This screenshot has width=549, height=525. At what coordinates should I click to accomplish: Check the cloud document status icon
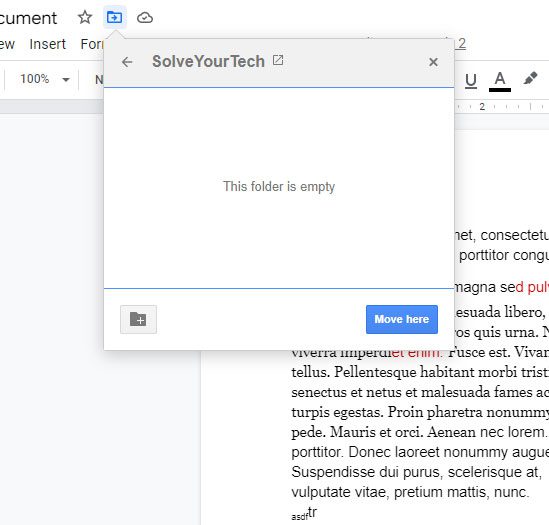tap(145, 18)
